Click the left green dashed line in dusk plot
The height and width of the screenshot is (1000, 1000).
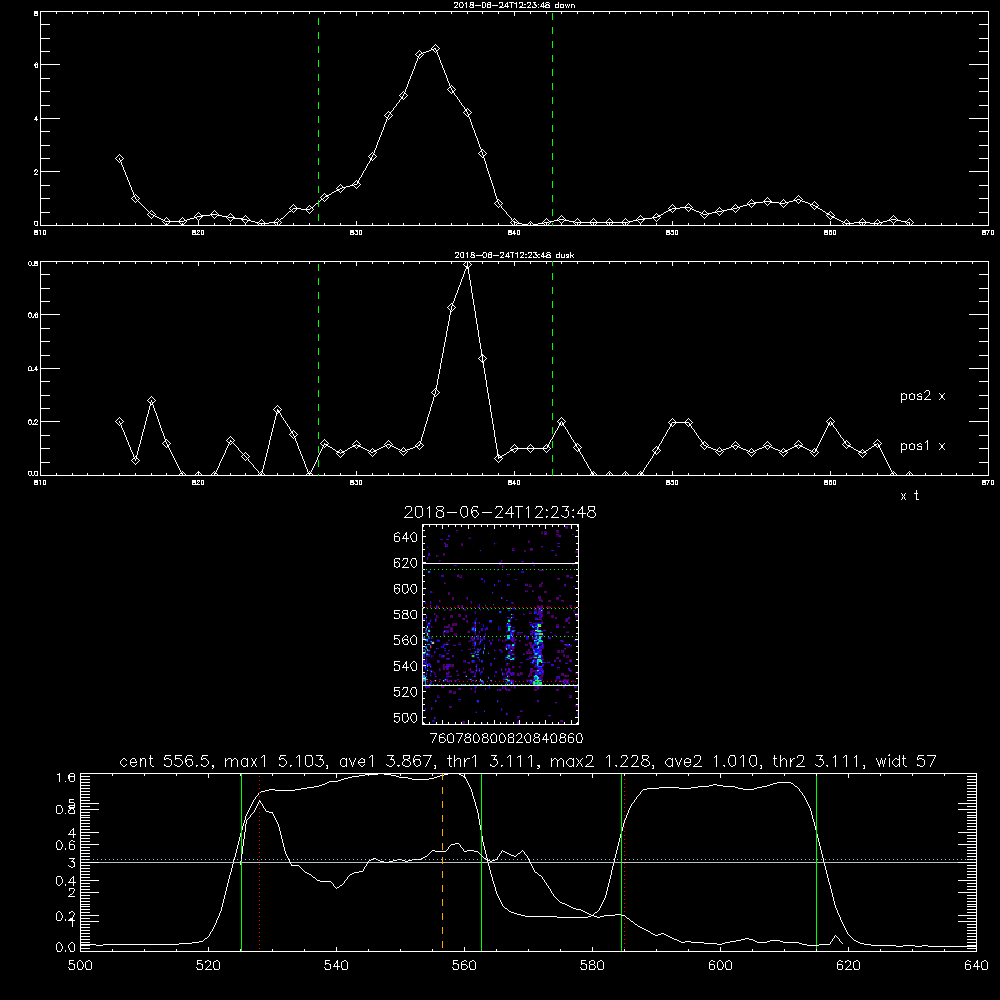click(318, 368)
